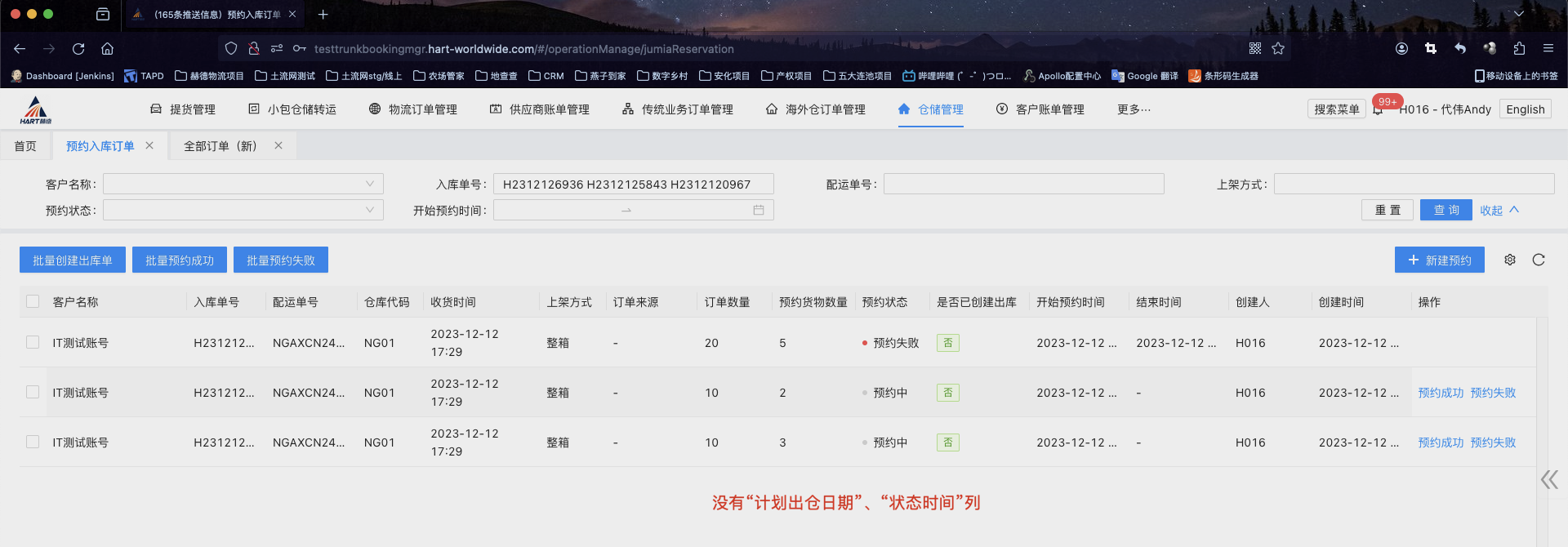1568x547 pixels.
Task: Switch to the 全部订单（新） tab
Action: click(220, 146)
